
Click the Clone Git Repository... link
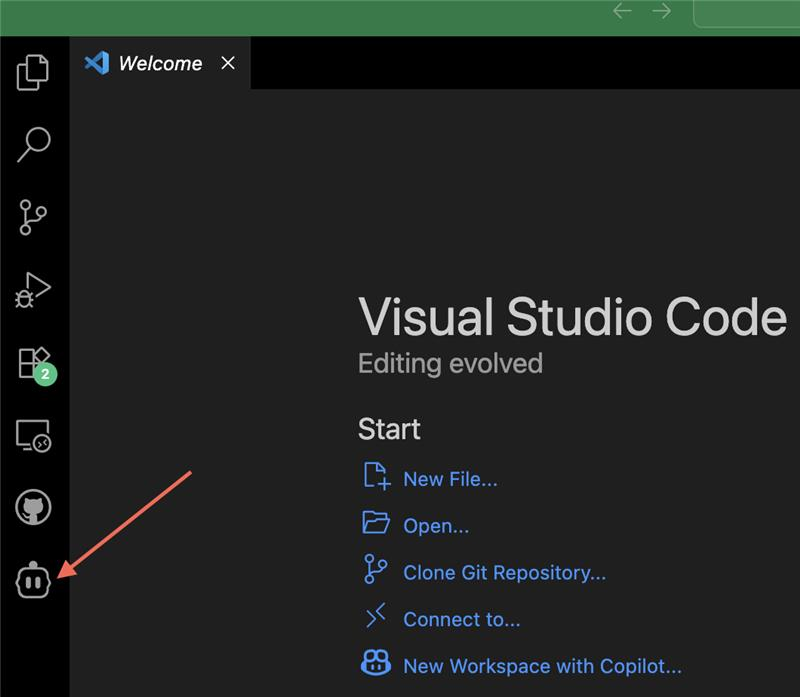pyautogui.click(x=504, y=573)
